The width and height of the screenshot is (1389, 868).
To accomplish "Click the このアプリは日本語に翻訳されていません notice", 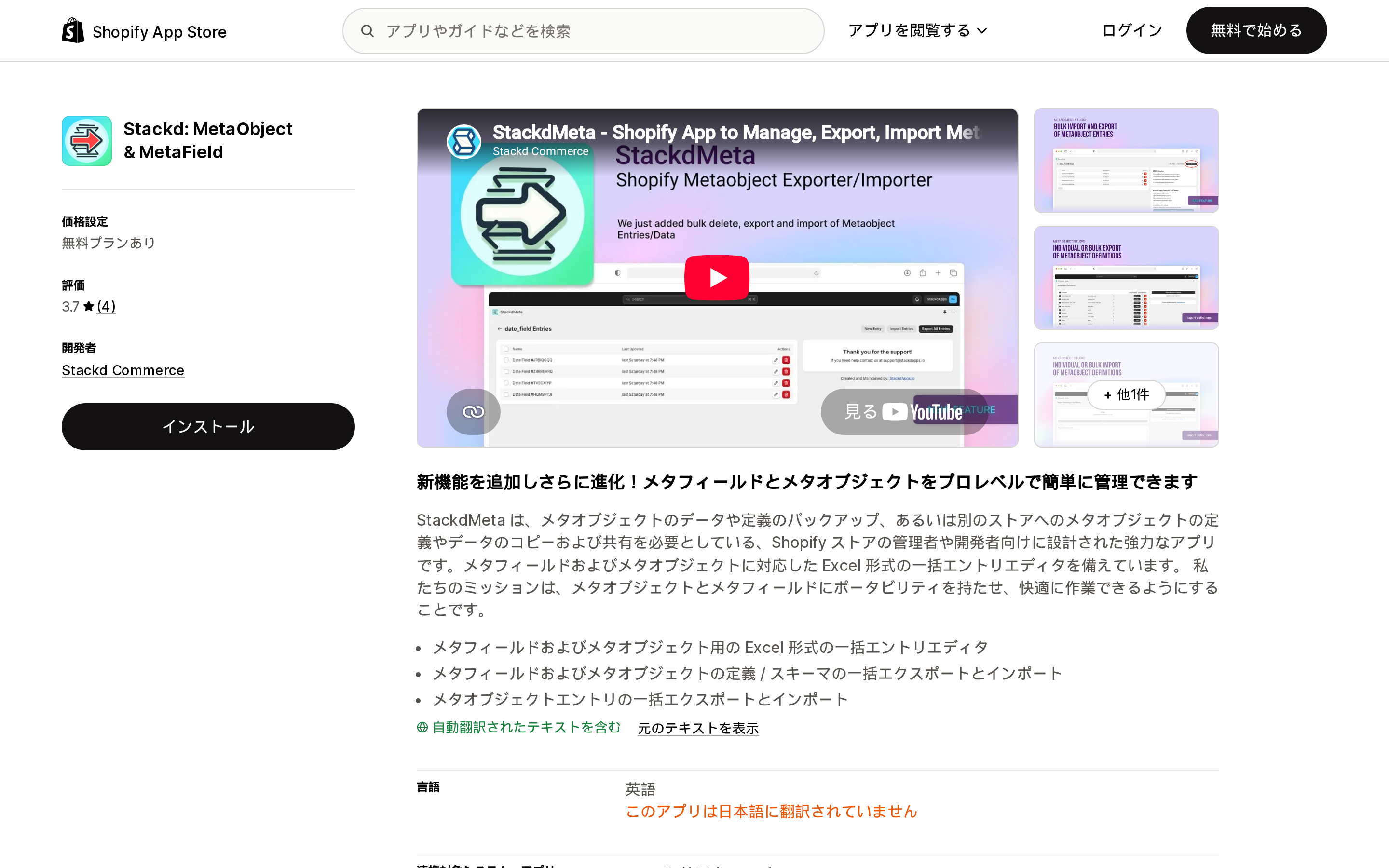I will coord(771,811).
